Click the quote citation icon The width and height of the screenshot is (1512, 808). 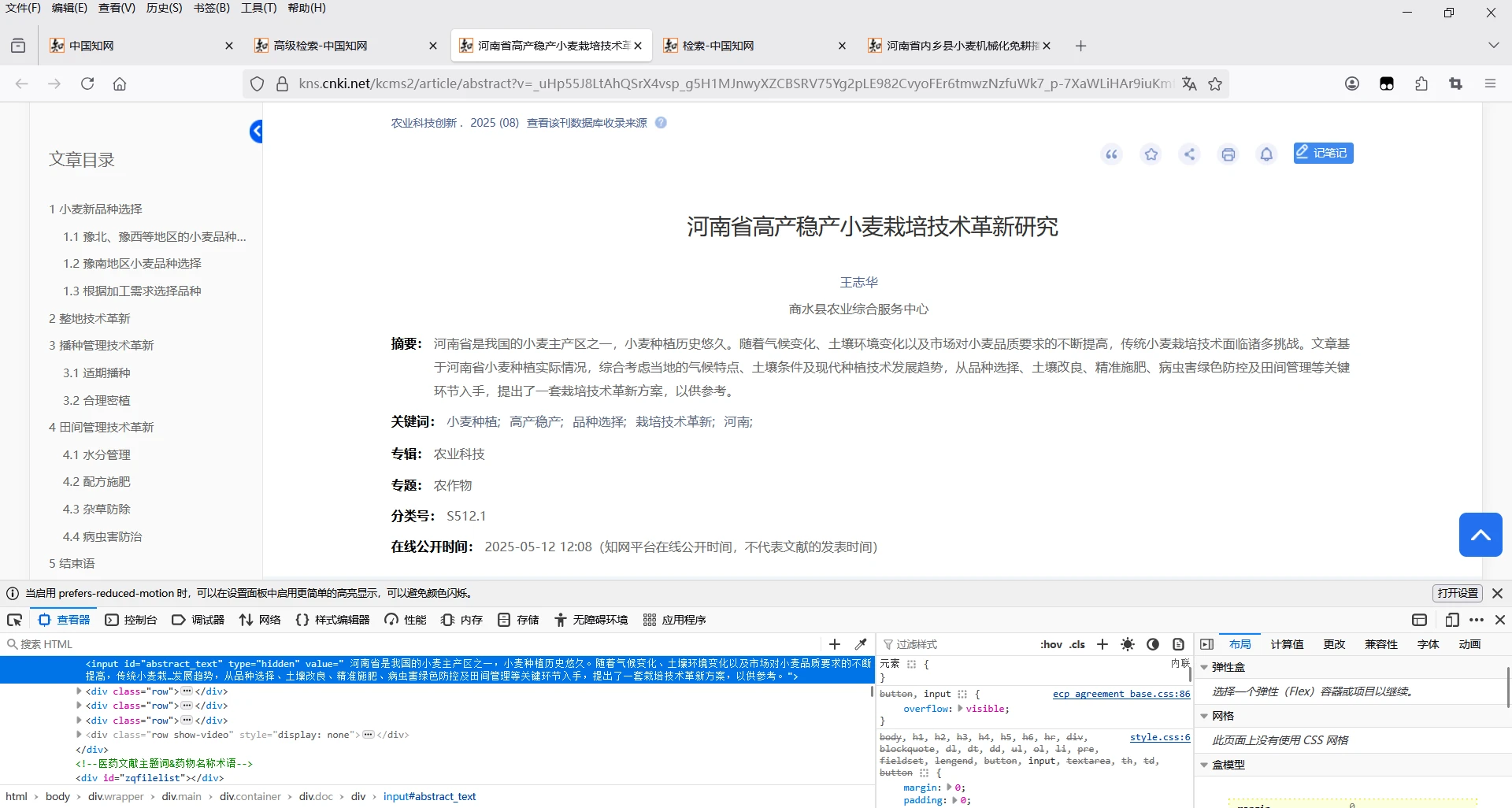(x=1111, y=154)
